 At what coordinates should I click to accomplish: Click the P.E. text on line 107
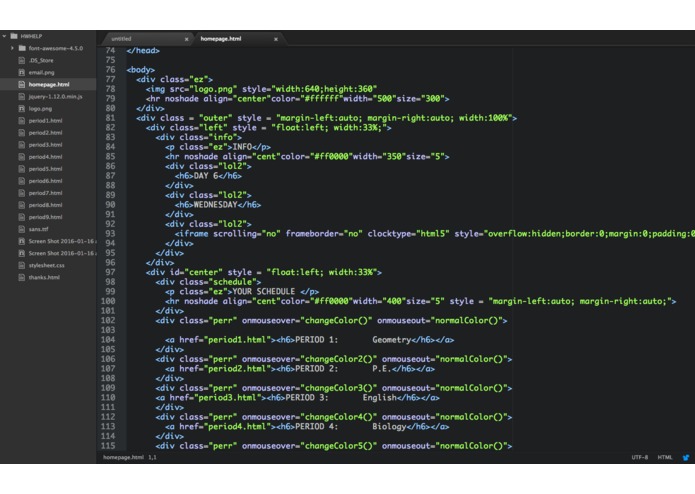[x=382, y=369]
